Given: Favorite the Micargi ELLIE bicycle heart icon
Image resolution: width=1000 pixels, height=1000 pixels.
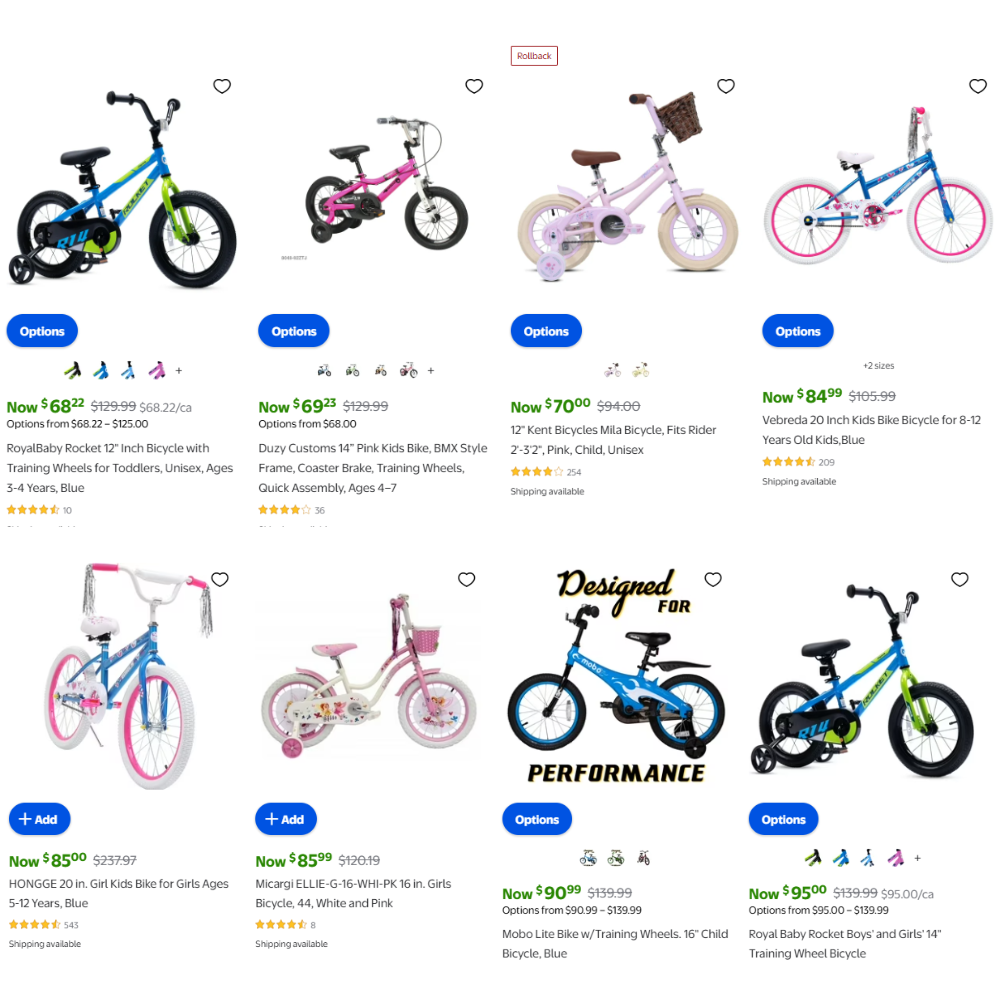Looking at the screenshot, I should [x=467, y=579].
